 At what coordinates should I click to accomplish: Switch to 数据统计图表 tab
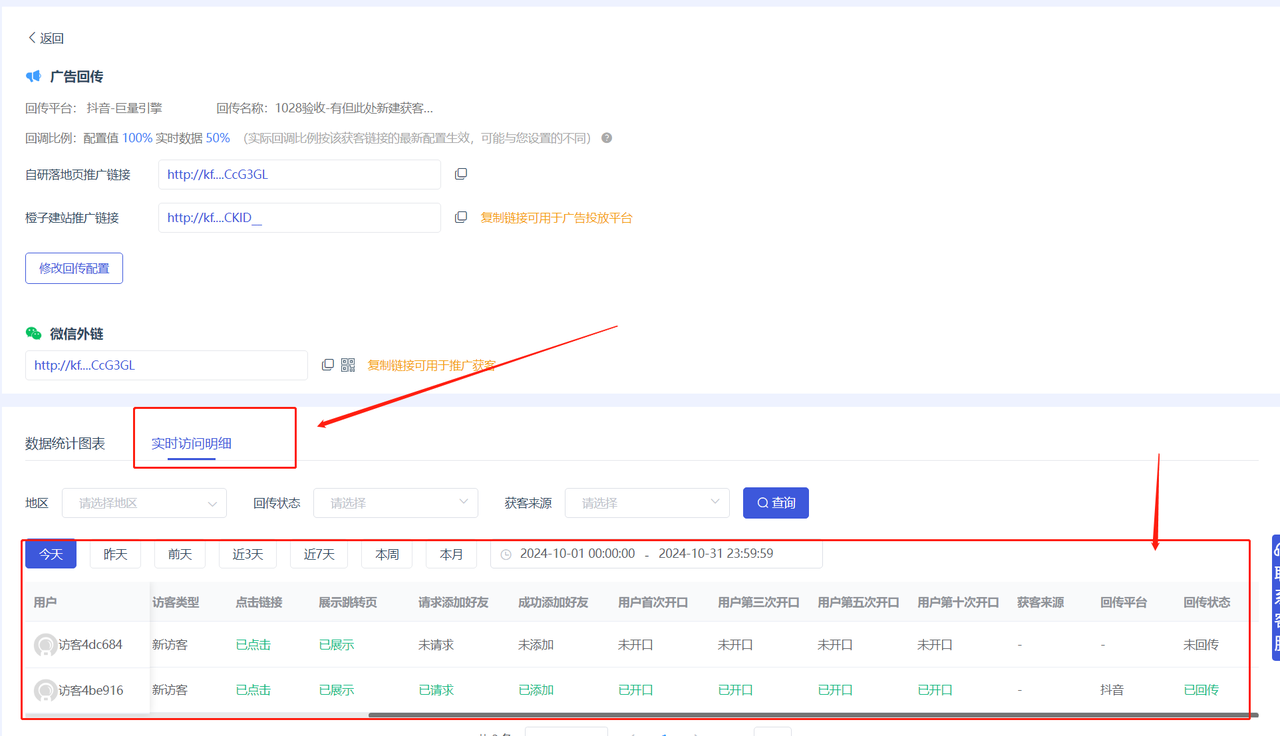(x=65, y=443)
